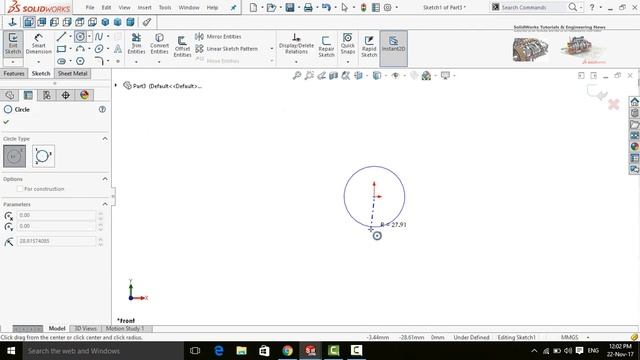The image size is (640, 360).
Task: Select the Smart Dimension tool
Action: [38, 44]
